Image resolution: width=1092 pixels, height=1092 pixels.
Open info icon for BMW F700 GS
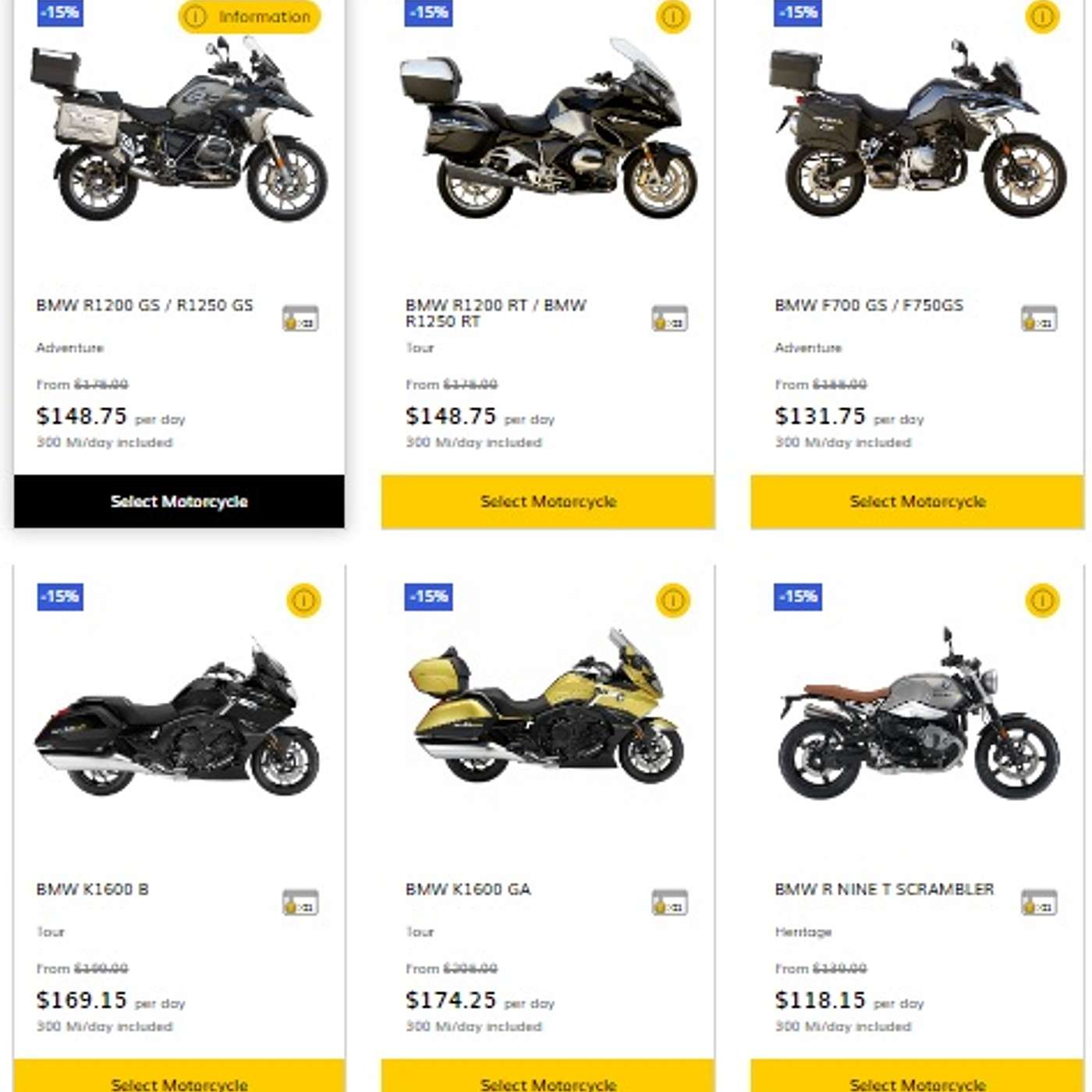tap(1042, 16)
